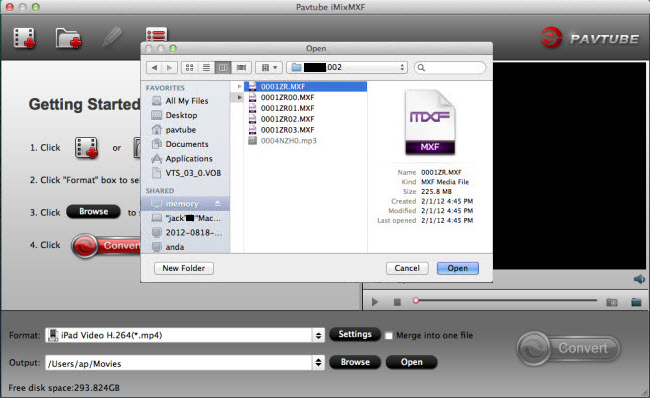The image size is (650, 398).
Task: Click the volume speaker icon
Action: coord(639,279)
